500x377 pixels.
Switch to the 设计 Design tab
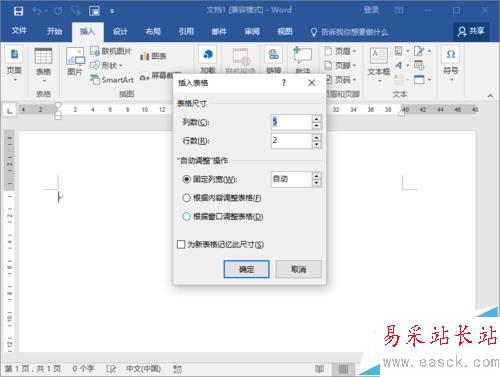tap(120, 32)
